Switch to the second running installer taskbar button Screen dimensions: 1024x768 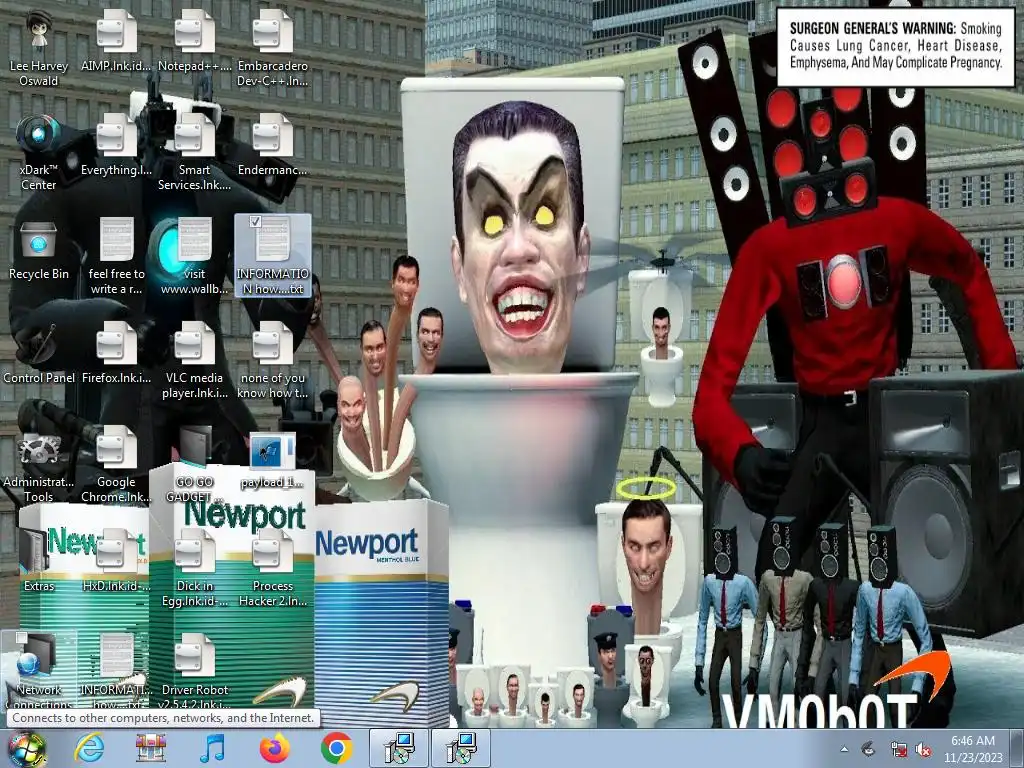click(x=460, y=748)
